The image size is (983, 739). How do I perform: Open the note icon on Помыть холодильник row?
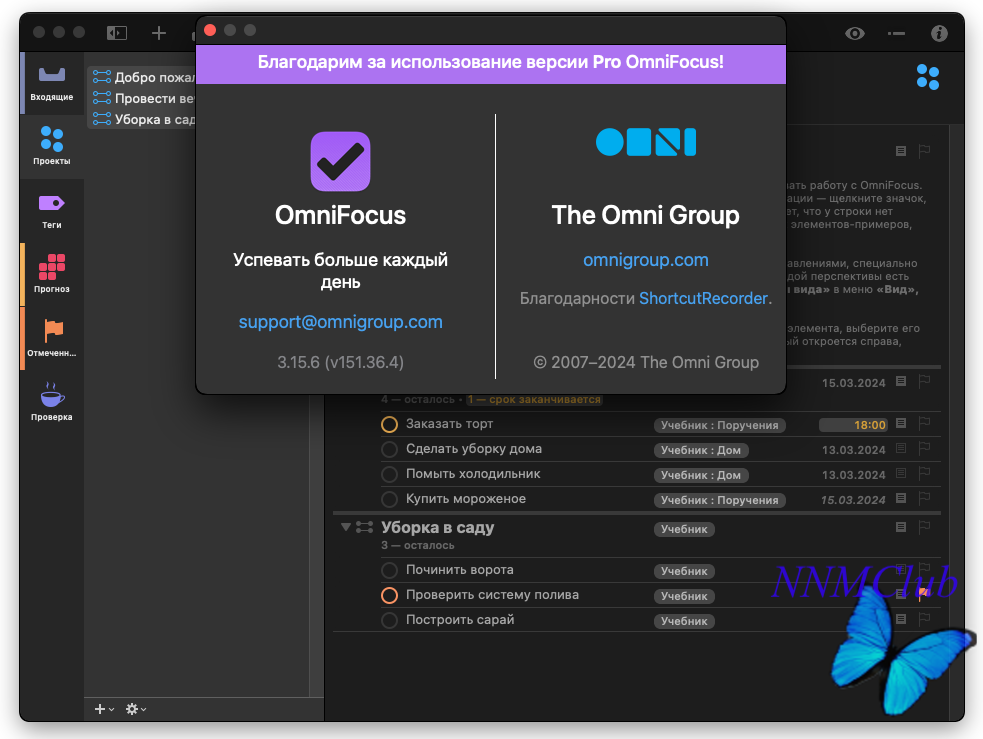pos(901,473)
